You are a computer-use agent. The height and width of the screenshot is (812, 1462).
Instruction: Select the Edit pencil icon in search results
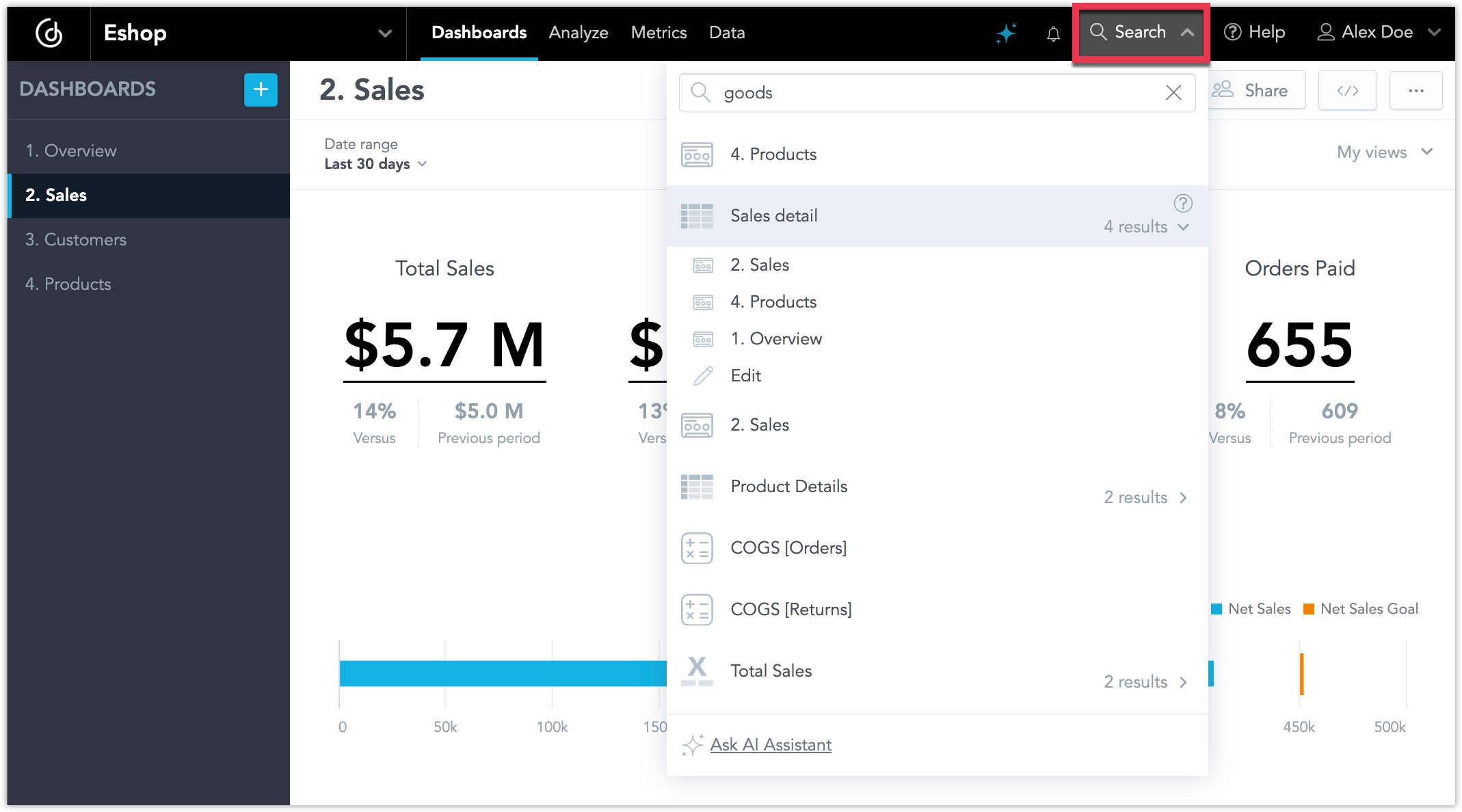[703, 375]
